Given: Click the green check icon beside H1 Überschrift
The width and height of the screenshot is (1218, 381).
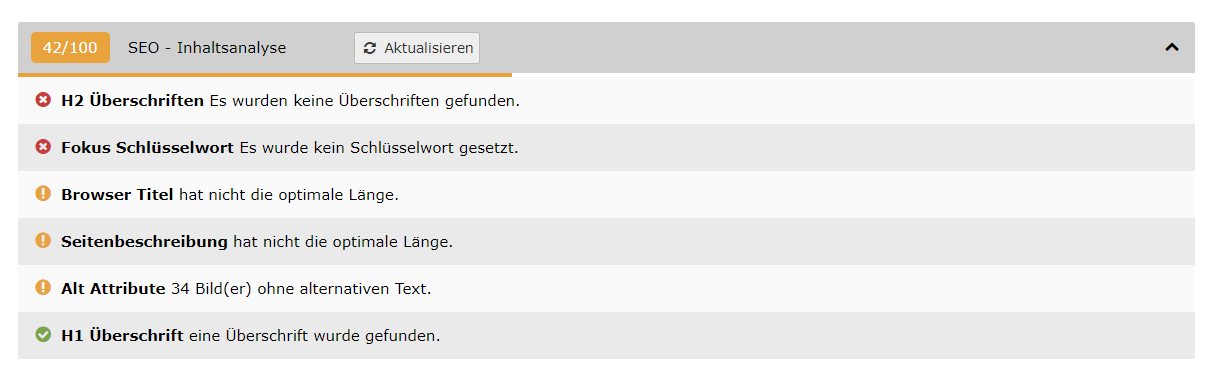Looking at the screenshot, I should coord(43,335).
